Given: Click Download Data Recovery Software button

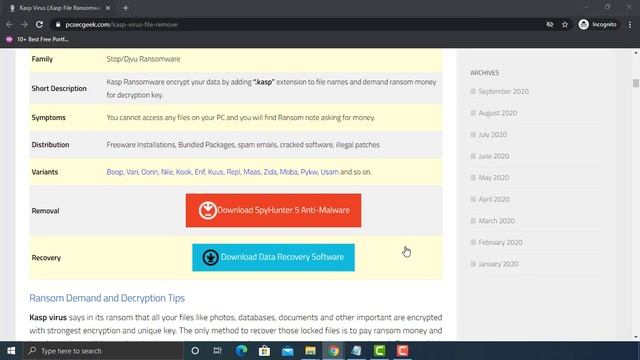Looking at the screenshot, I should (x=273, y=257).
